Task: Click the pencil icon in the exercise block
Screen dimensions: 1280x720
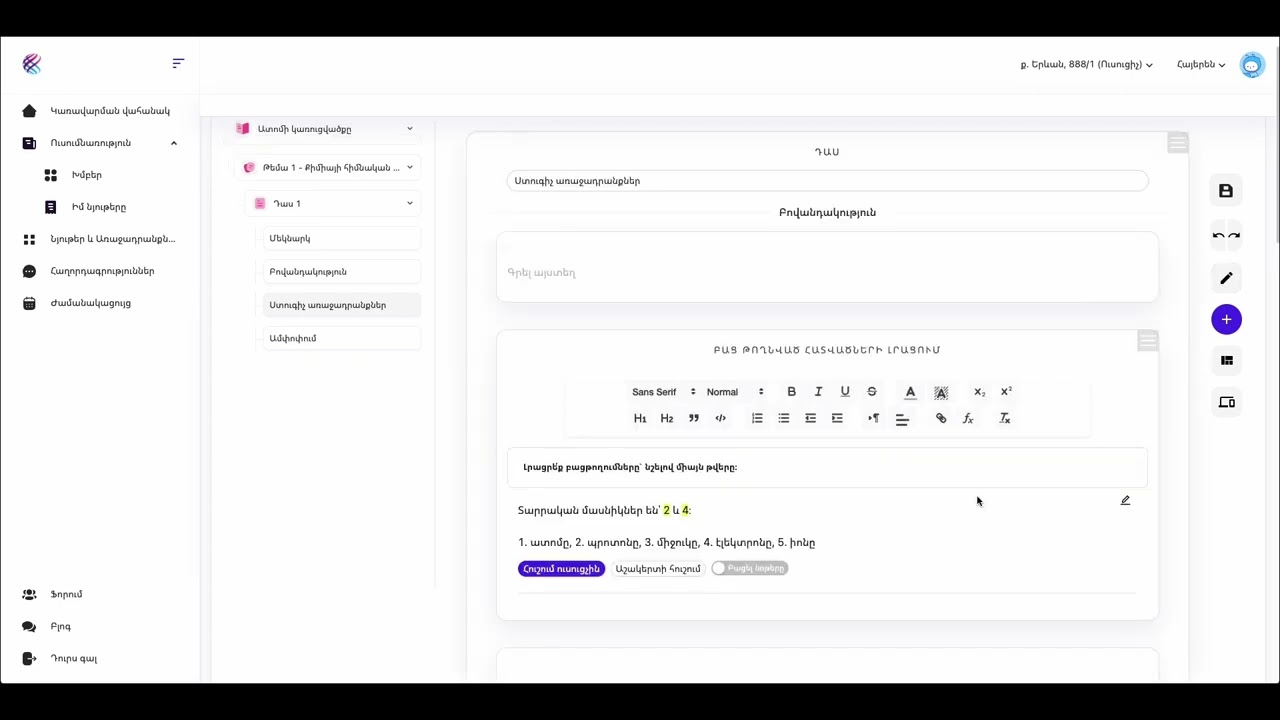Action: [x=1125, y=501]
